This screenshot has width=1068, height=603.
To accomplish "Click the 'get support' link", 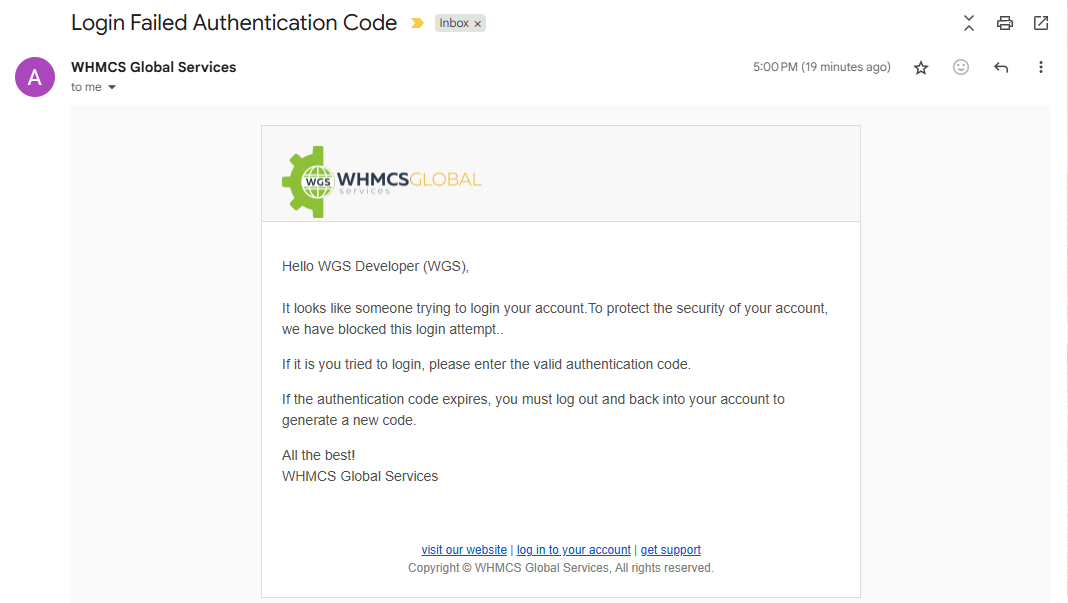I will [x=670, y=550].
